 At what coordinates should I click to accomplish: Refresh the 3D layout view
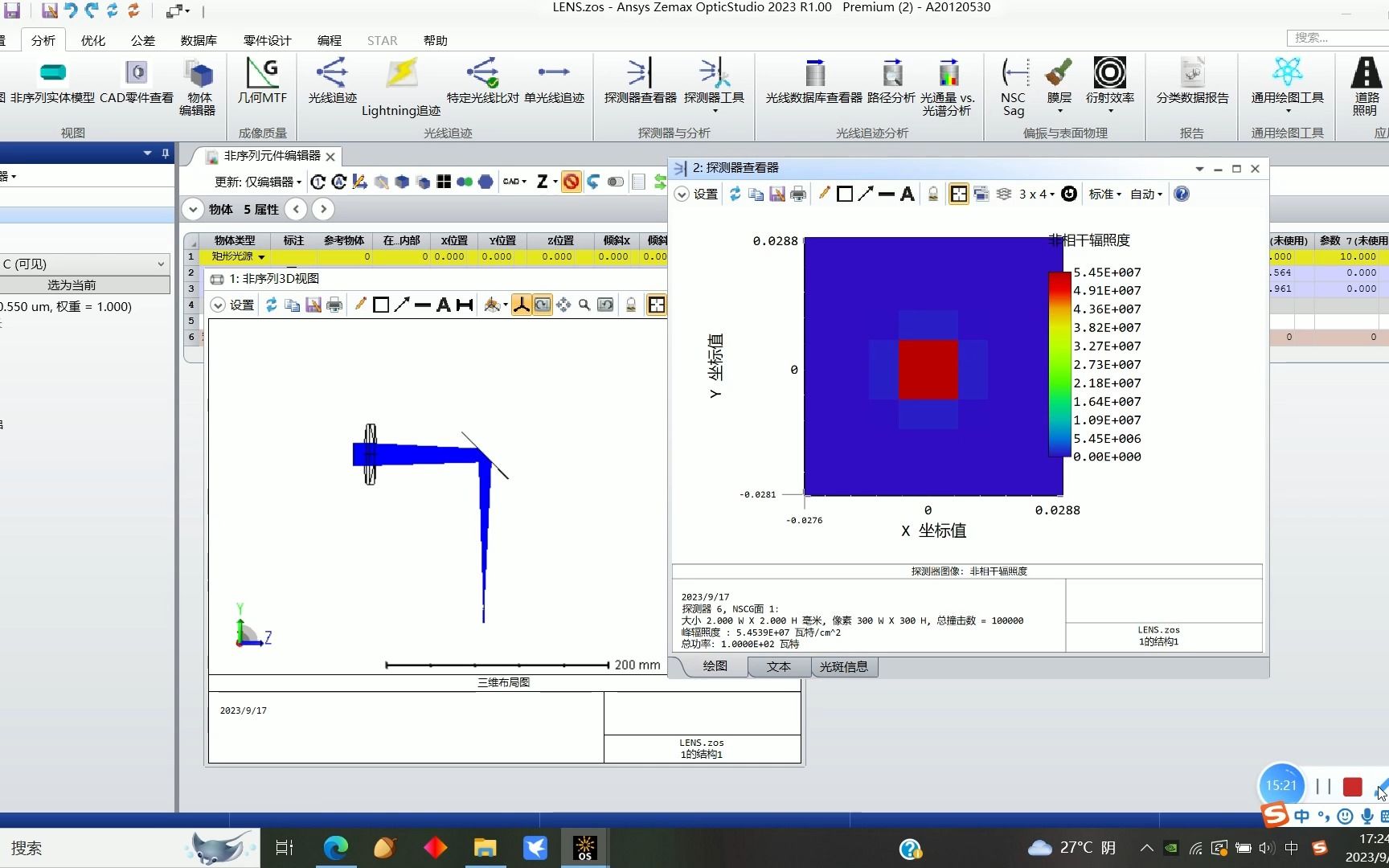(x=272, y=305)
